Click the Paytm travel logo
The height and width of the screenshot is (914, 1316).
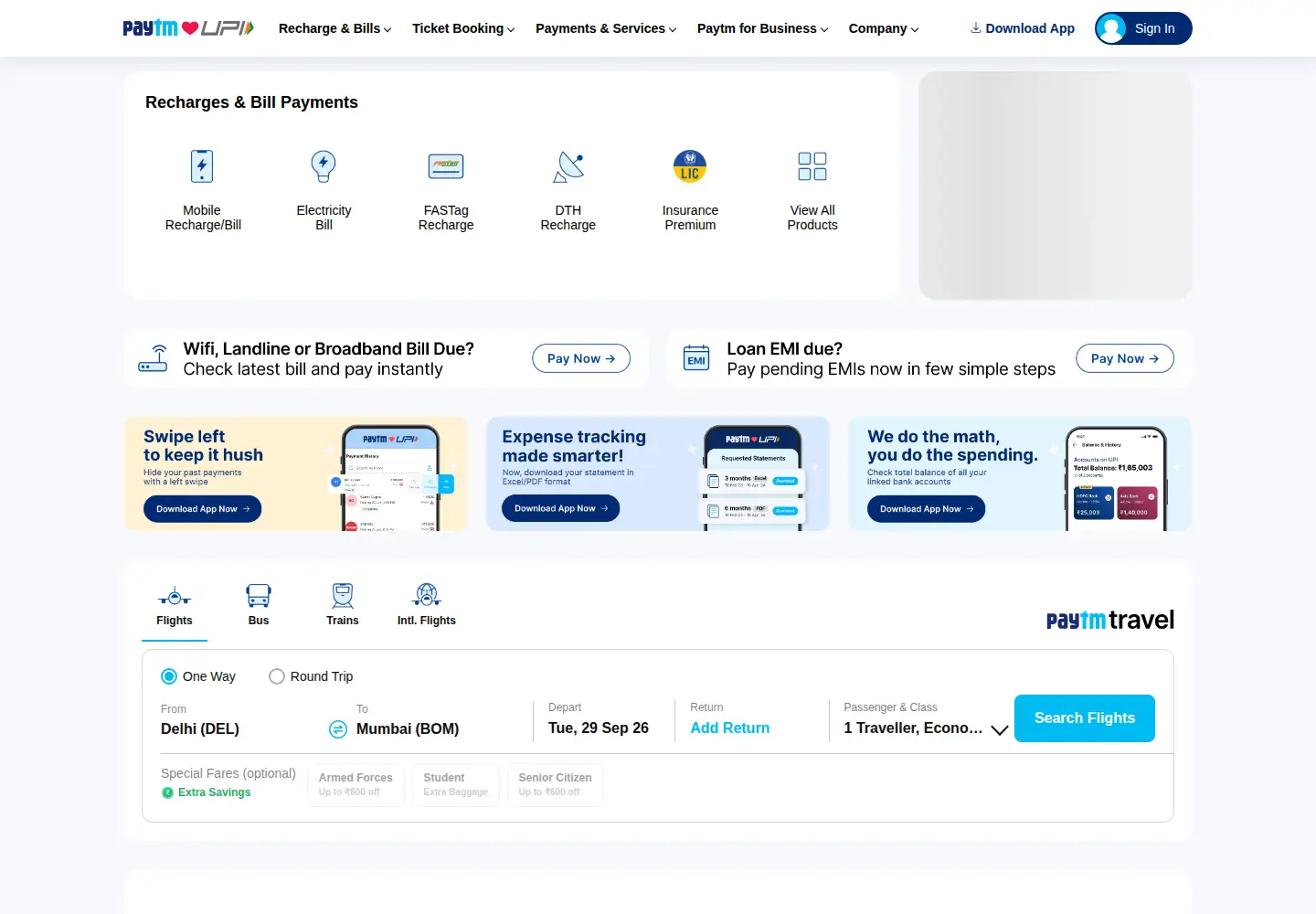click(1110, 620)
